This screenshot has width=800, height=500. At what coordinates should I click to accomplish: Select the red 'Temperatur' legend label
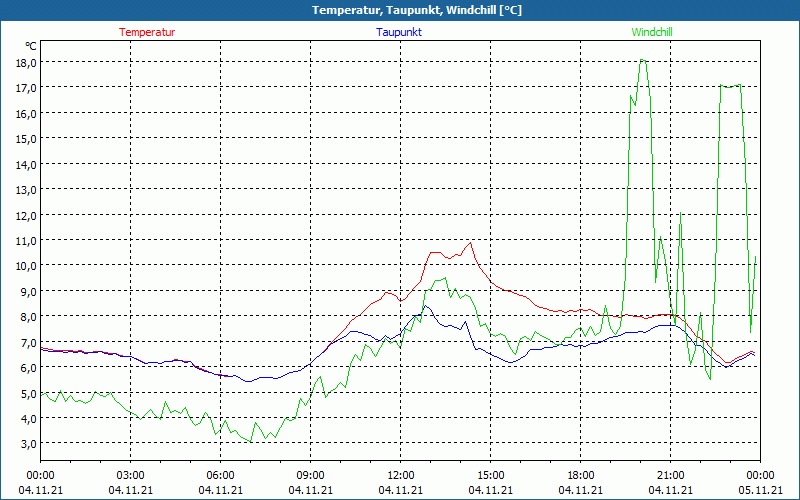coord(147,32)
